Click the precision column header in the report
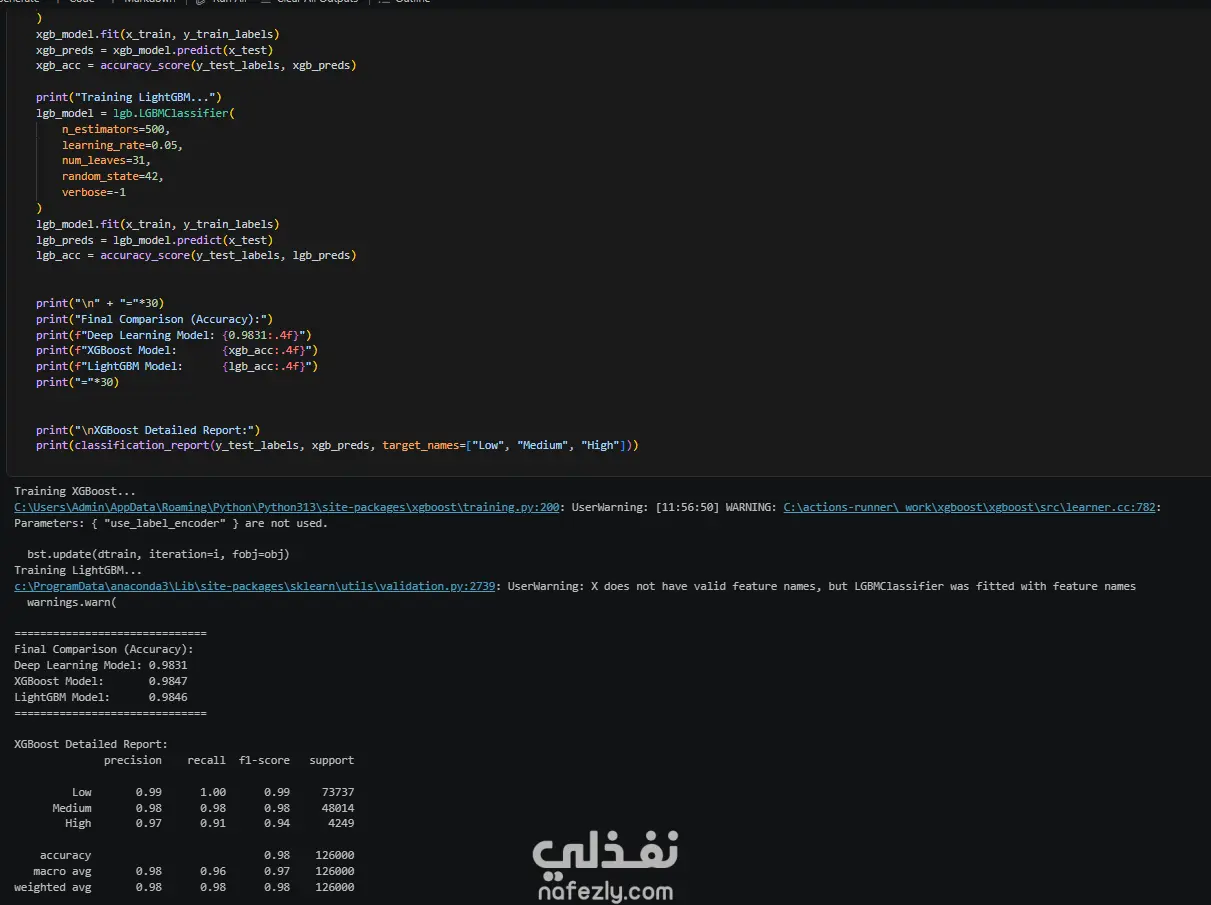 pos(133,760)
